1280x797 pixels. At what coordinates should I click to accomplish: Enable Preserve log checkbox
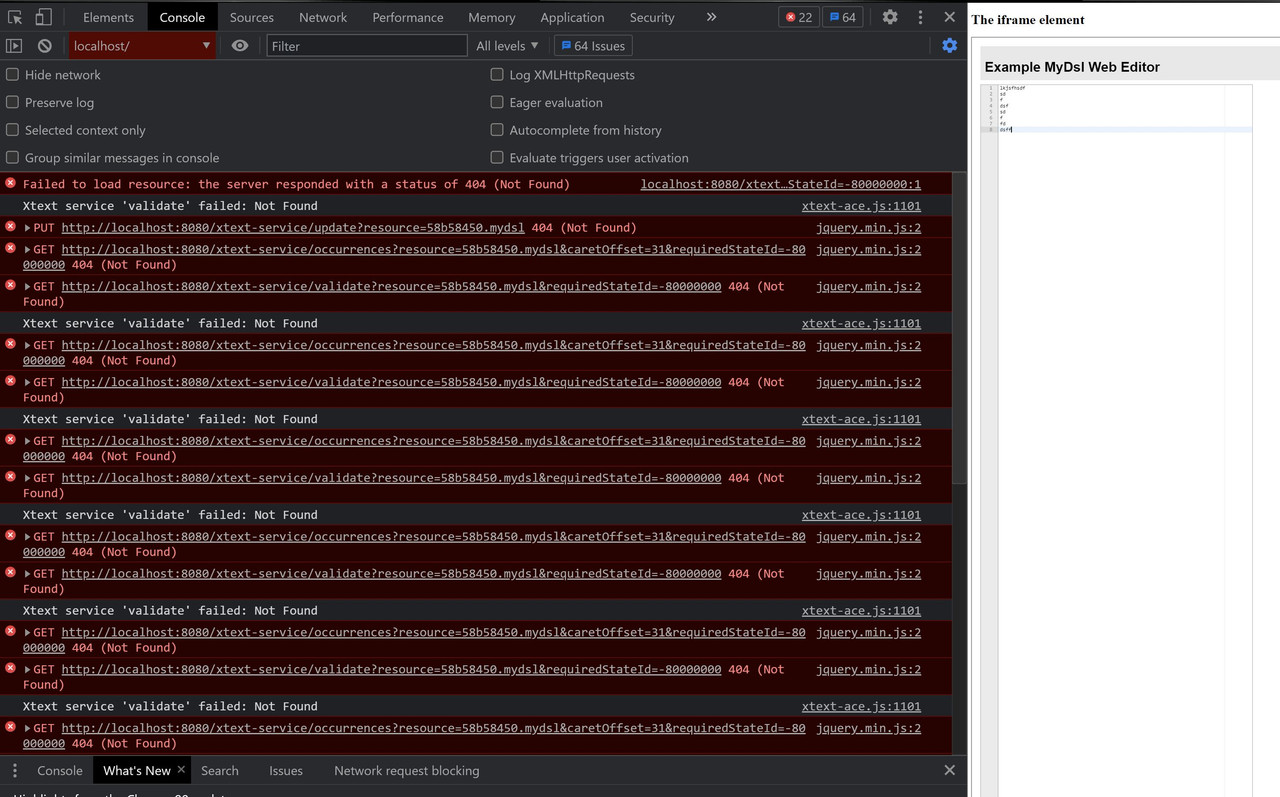click(13, 102)
